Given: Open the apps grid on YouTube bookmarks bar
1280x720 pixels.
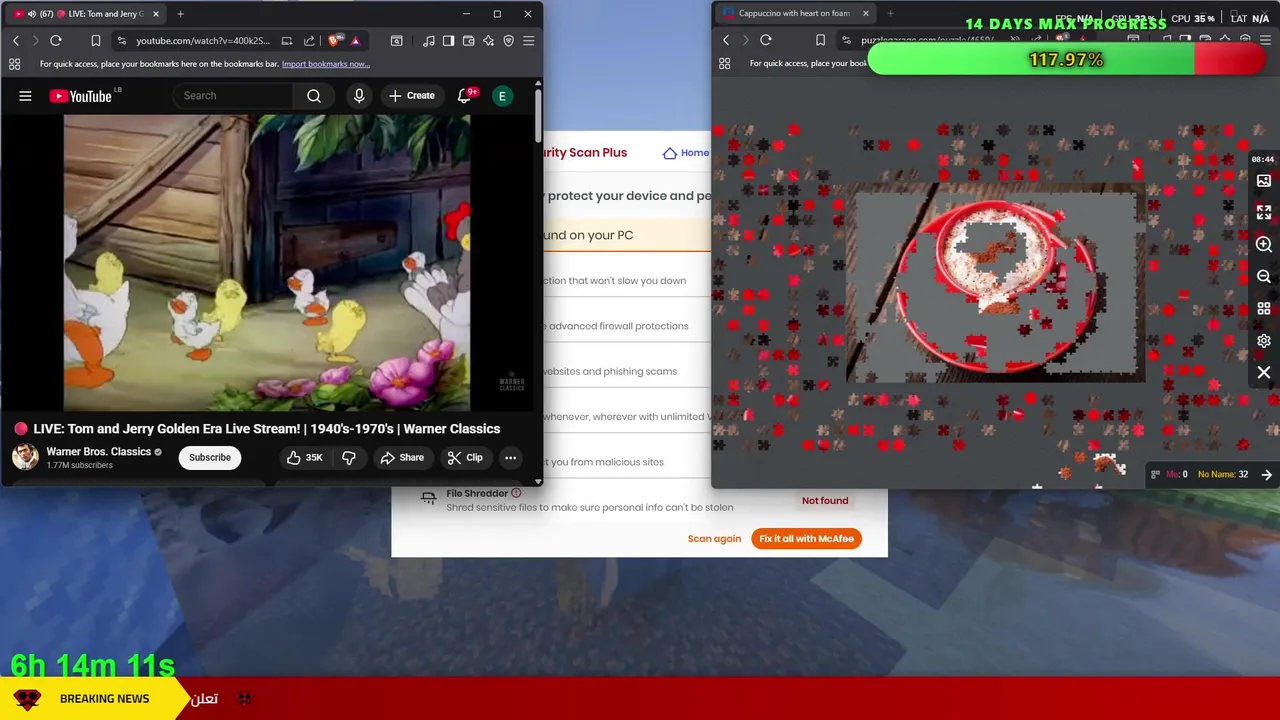Looking at the screenshot, I should tap(14, 64).
